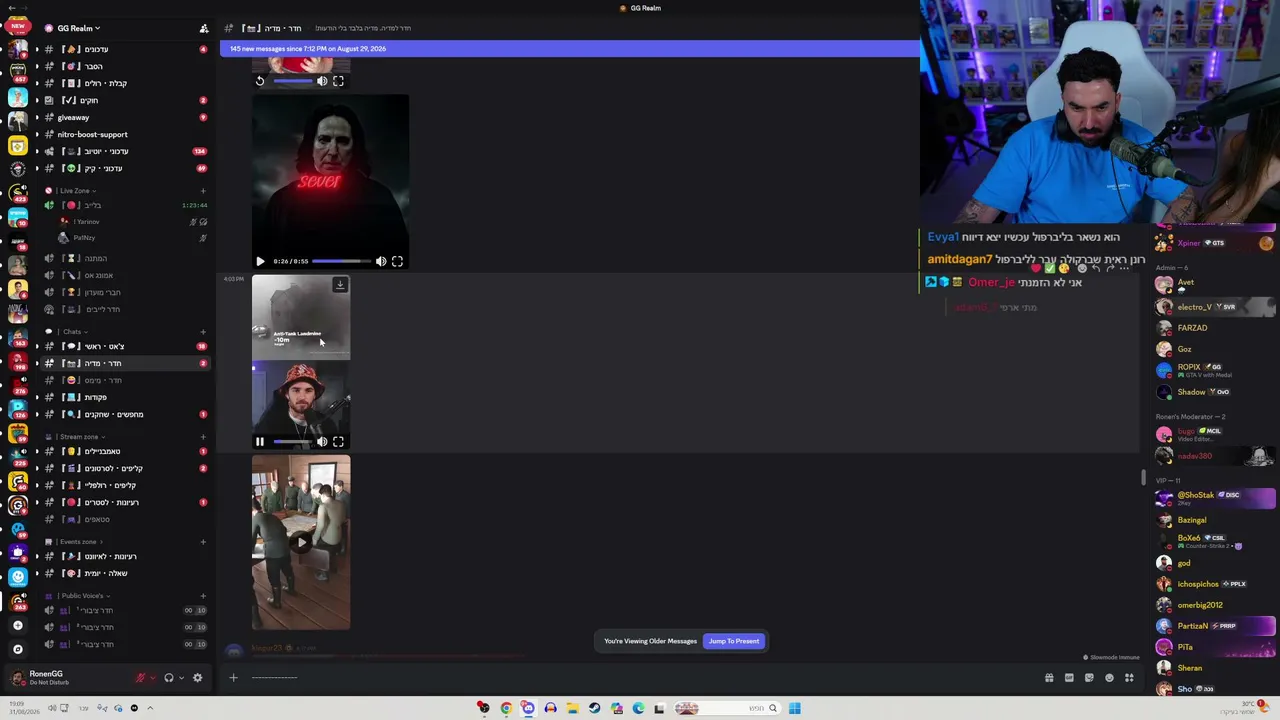
Task: Mute the topmost video volume
Action: (x=322, y=81)
